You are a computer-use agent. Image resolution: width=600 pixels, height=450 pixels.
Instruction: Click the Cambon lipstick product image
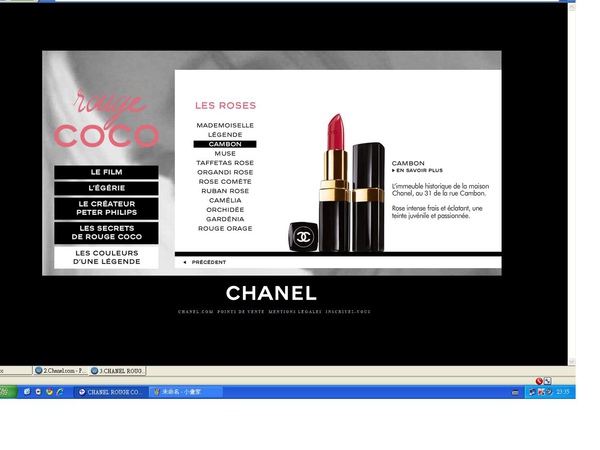(x=337, y=183)
